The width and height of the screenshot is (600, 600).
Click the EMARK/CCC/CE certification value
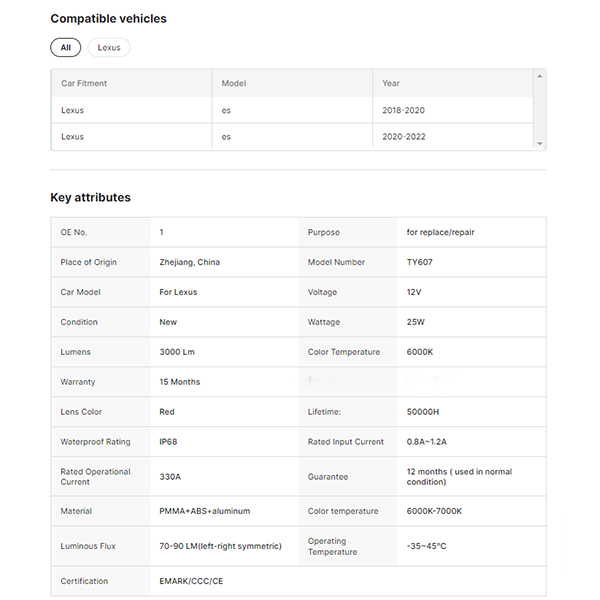(x=191, y=581)
